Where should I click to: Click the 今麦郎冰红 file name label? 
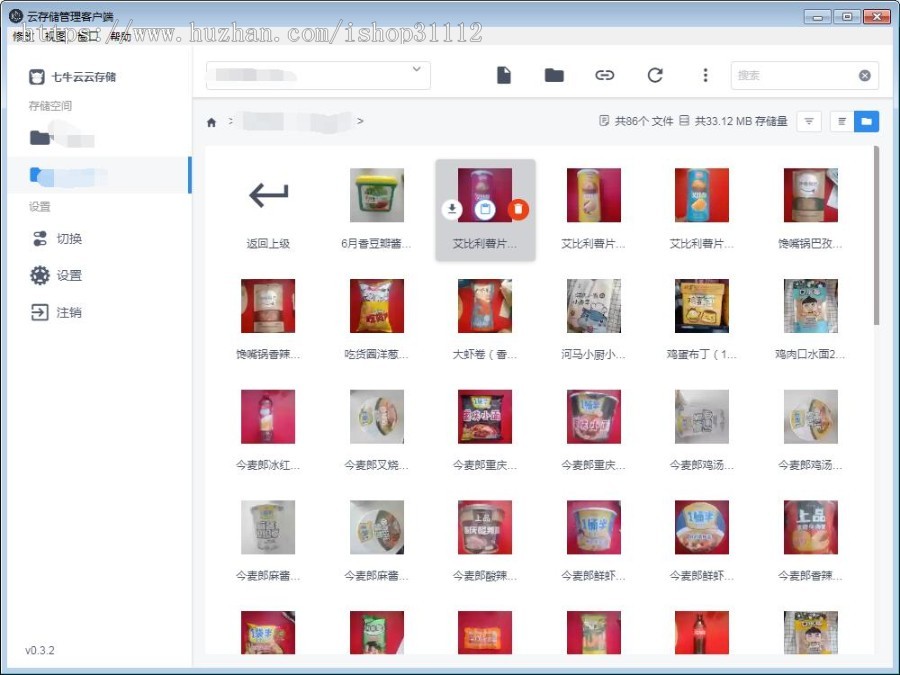click(268, 465)
